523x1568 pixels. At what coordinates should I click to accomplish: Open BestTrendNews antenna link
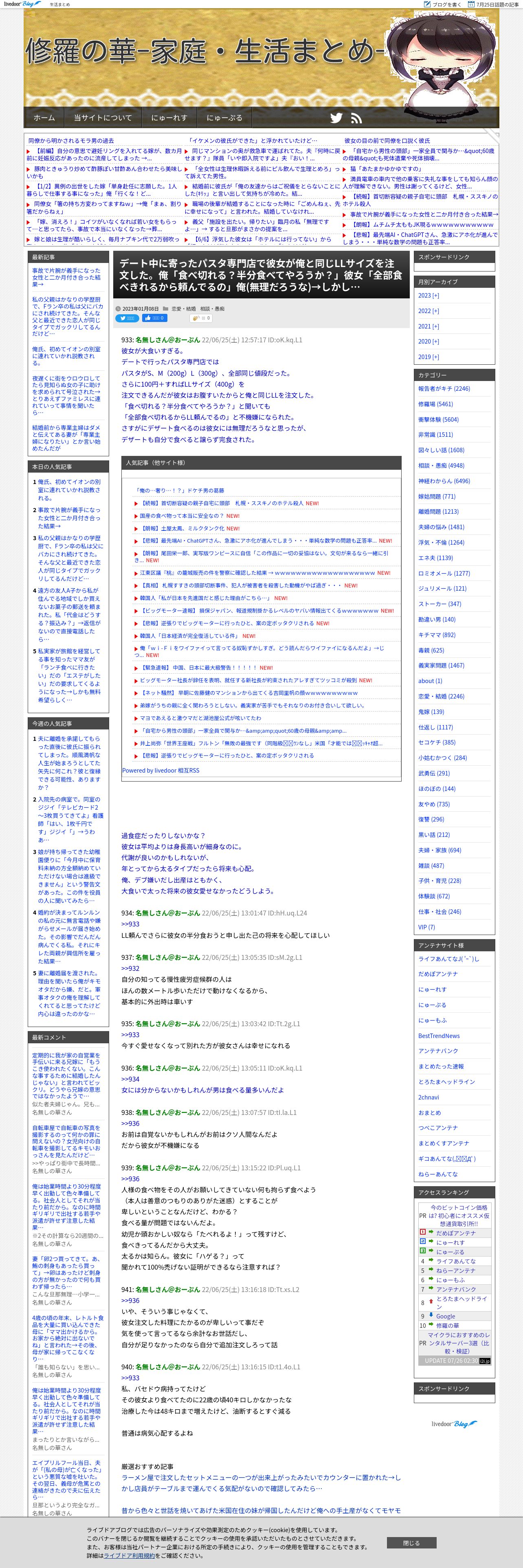tap(439, 1036)
